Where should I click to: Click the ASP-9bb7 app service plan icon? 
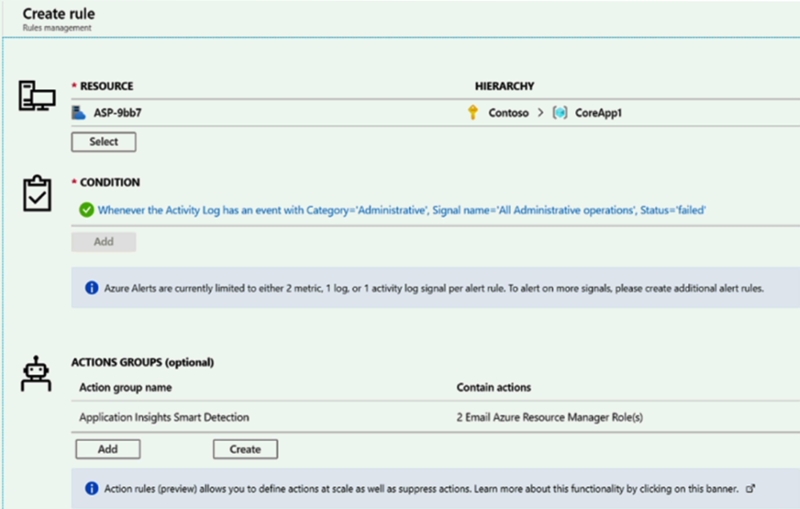click(x=79, y=113)
